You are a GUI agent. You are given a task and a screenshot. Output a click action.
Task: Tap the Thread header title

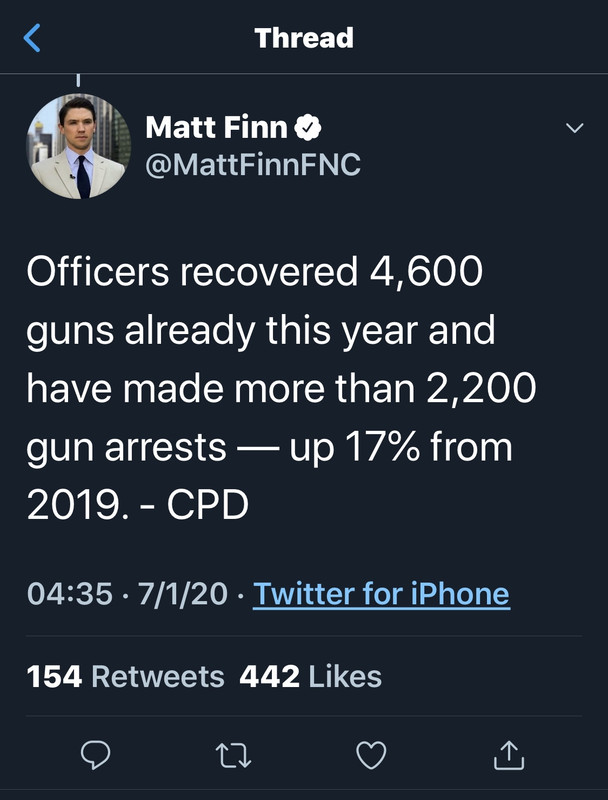click(304, 38)
